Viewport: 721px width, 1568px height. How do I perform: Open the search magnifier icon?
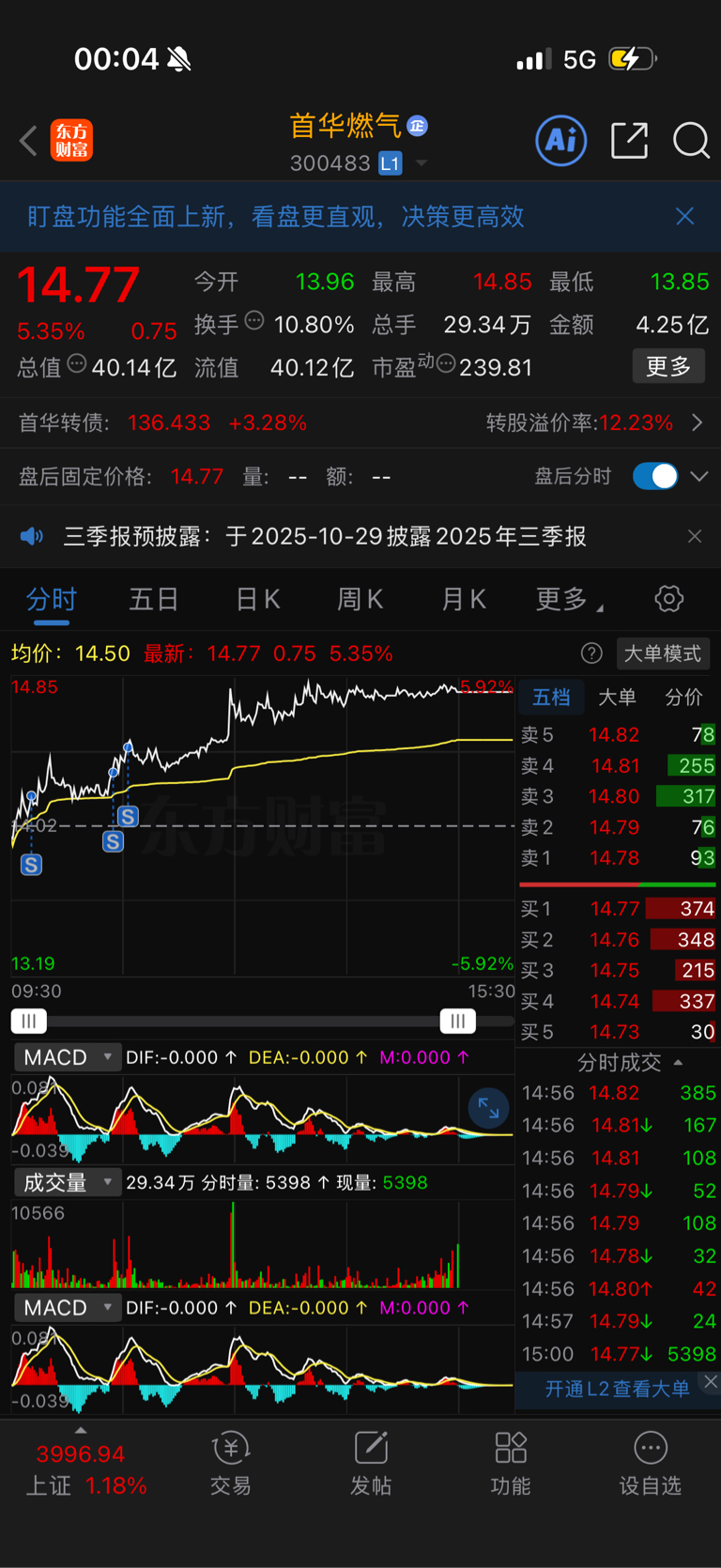pyautogui.click(x=692, y=141)
